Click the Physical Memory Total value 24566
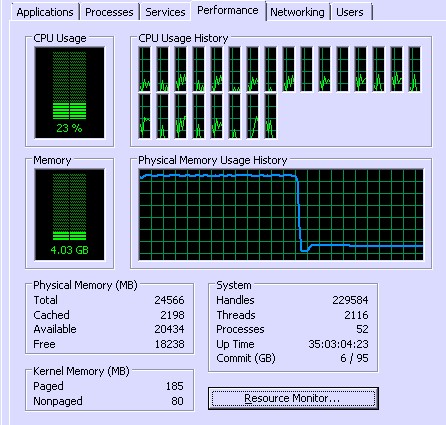 (169, 300)
